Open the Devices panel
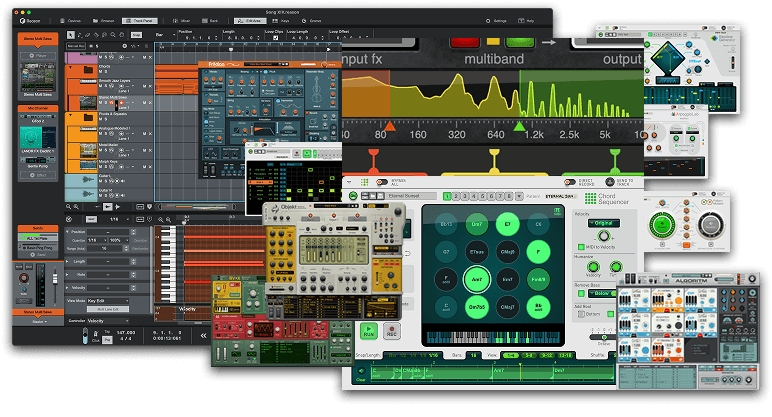 71,21
